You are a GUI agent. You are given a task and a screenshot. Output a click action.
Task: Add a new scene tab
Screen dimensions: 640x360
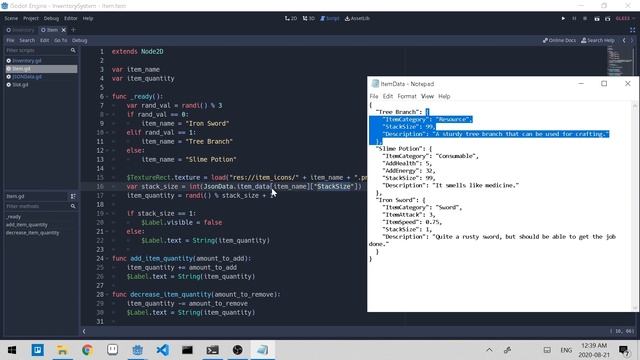[x=73, y=30]
